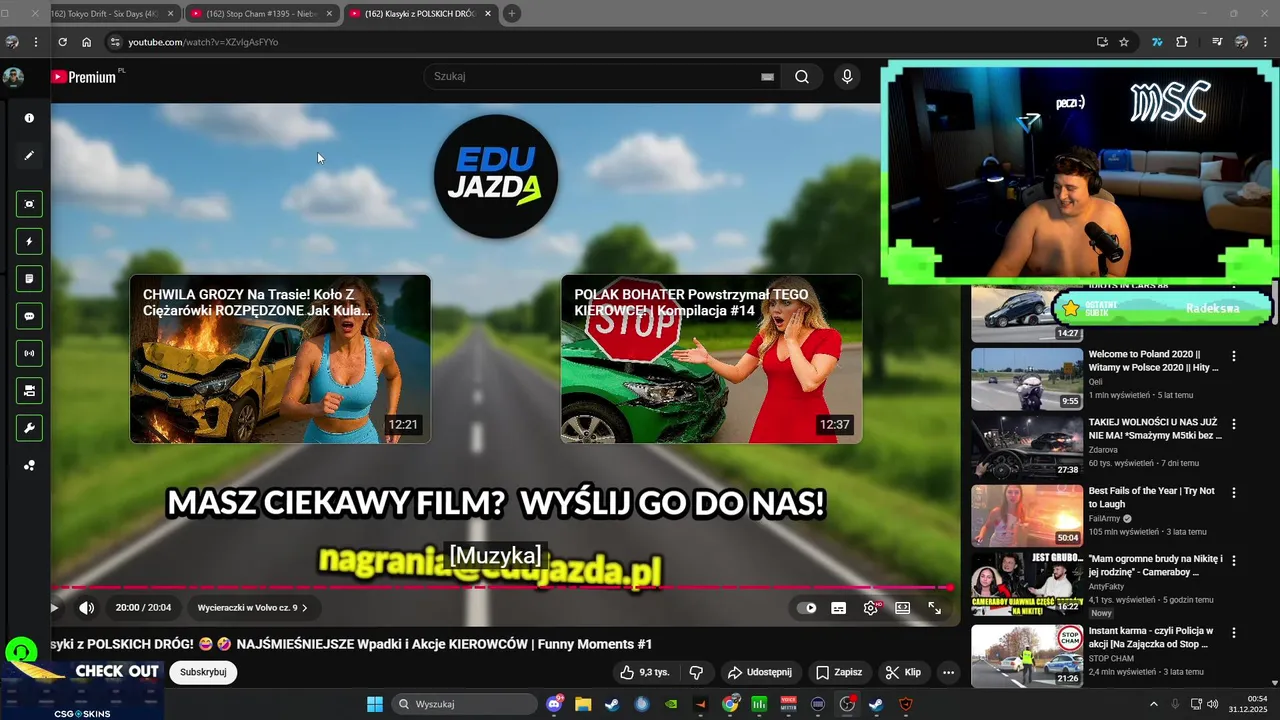This screenshot has width=1280, height=720.
Task: Click the info icon in left sidebar
Action: [29, 118]
